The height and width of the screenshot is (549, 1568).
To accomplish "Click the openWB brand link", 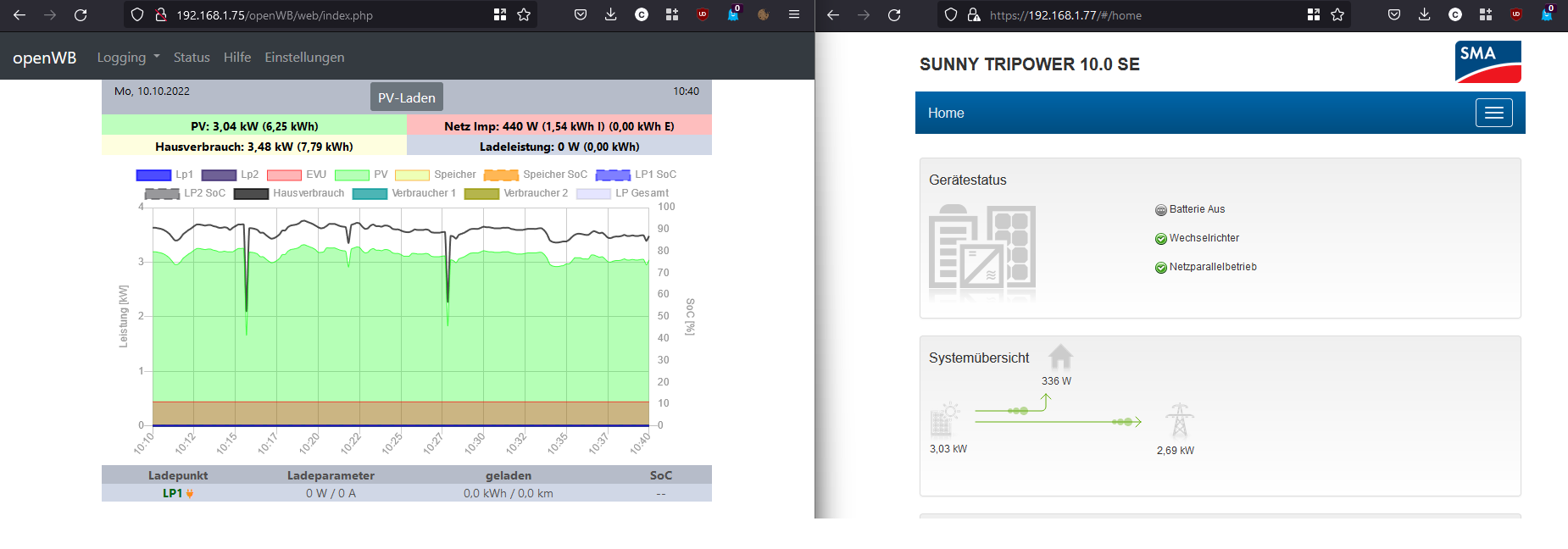I will click(x=44, y=58).
